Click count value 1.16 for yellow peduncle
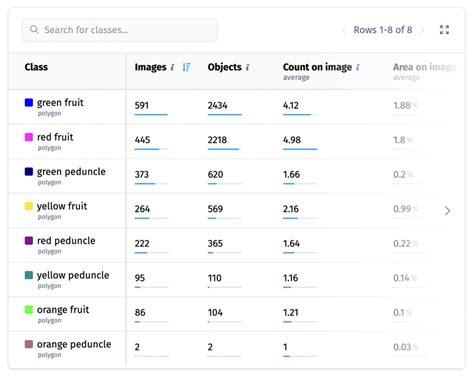This screenshot has width=474, height=379. 290,278
